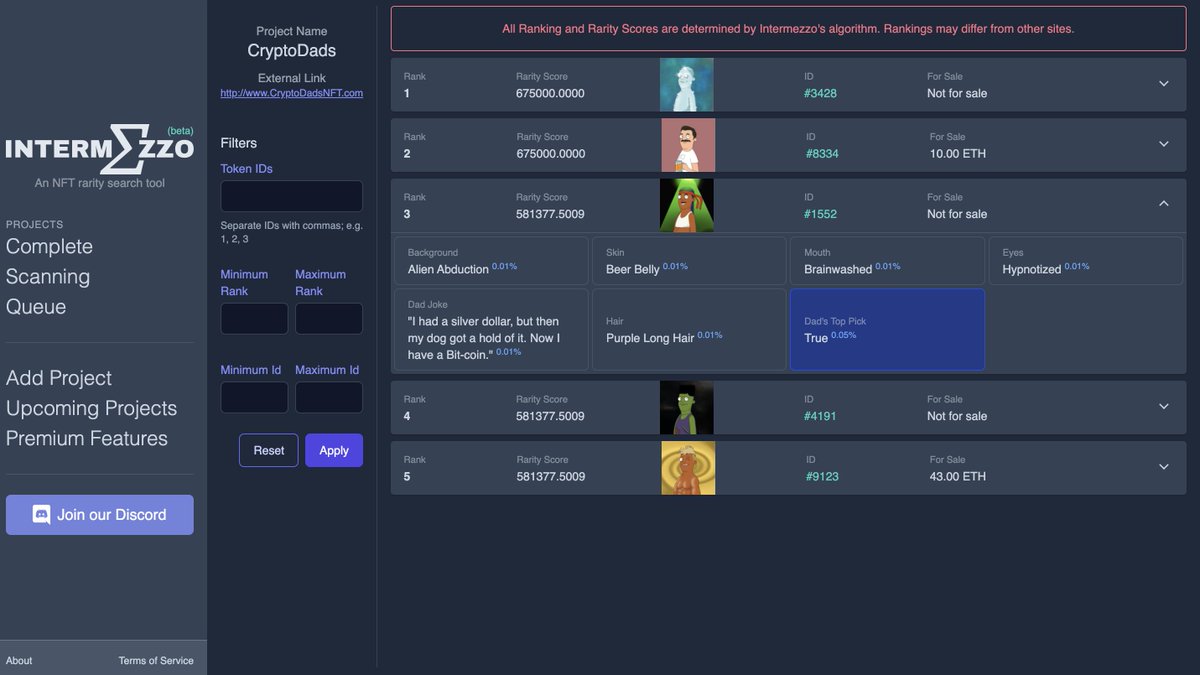Image resolution: width=1200 pixels, height=675 pixels.
Task: Open Terms of Service link
Action: (x=156, y=660)
